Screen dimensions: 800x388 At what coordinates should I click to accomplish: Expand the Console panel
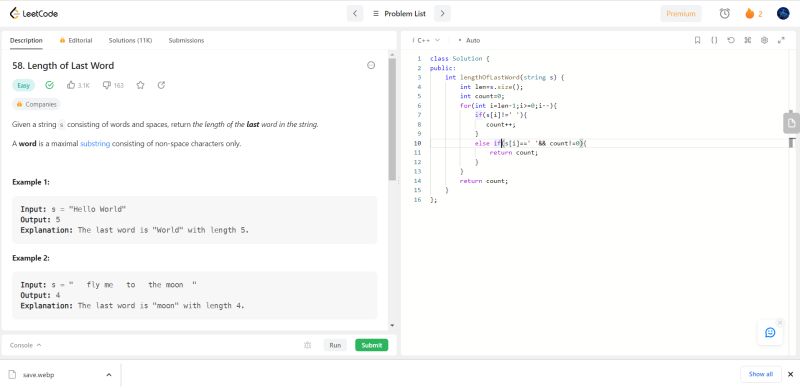pyautogui.click(x=26, y=345)
